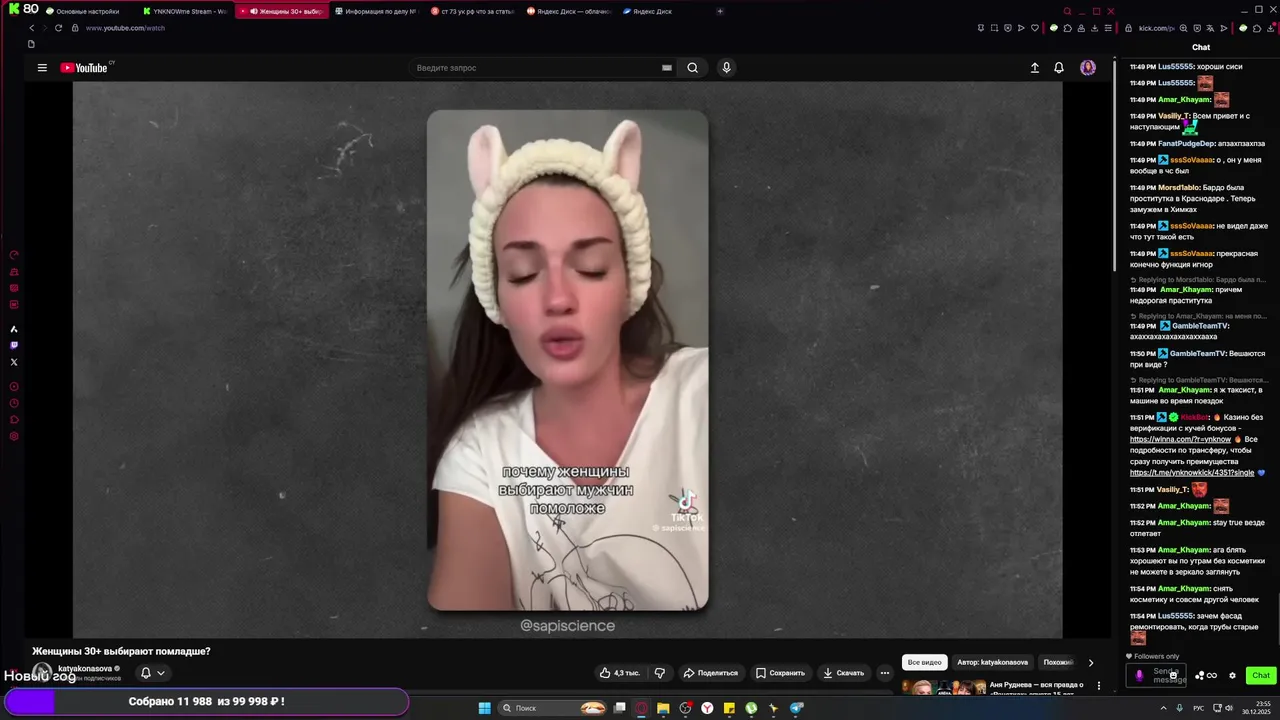Image resolution: width=1280 pixels, height=720 pixels.
Task: Open the on-screen keyboard in YouTube search
Action: tap(666, 68)
